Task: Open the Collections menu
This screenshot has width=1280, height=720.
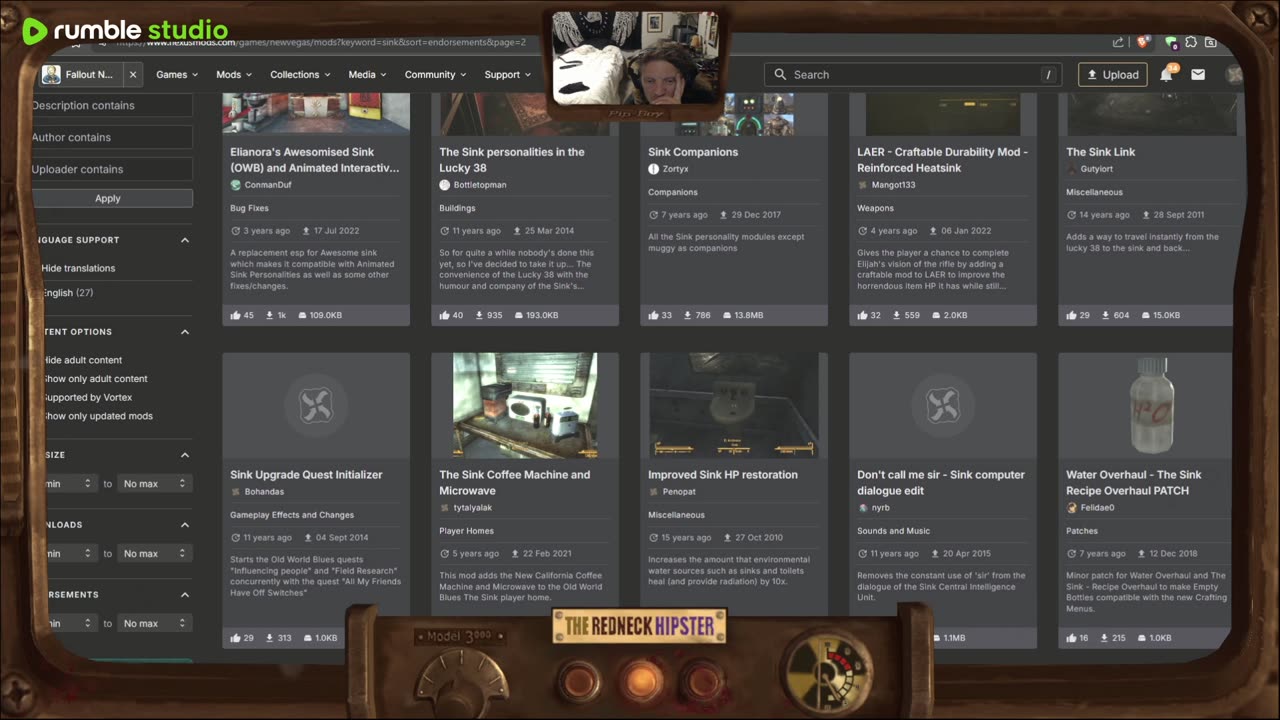Action: point(301,74)
